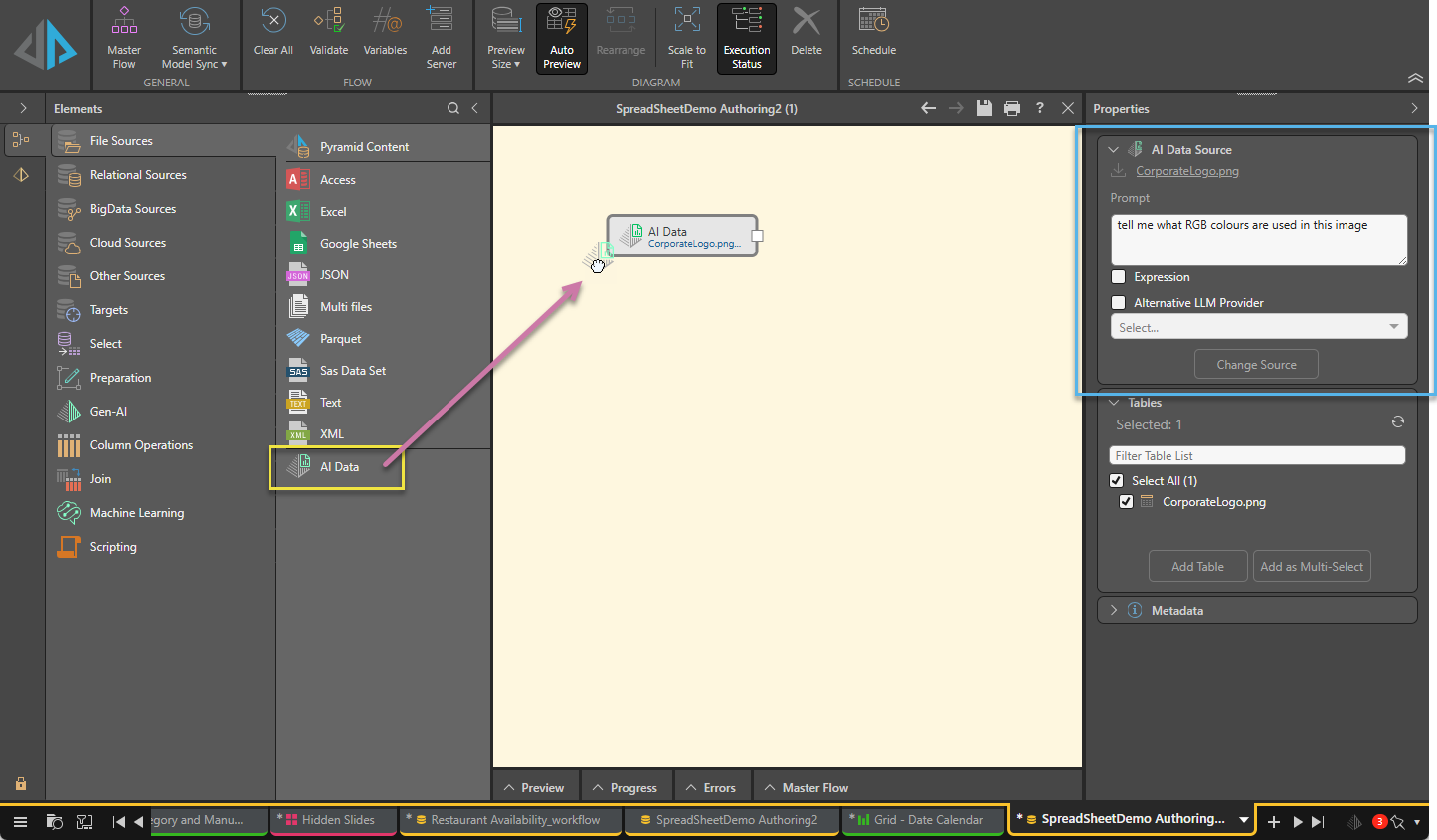Open the Errors panel tab
The image size is (1437, 840).
pos(710,788)
